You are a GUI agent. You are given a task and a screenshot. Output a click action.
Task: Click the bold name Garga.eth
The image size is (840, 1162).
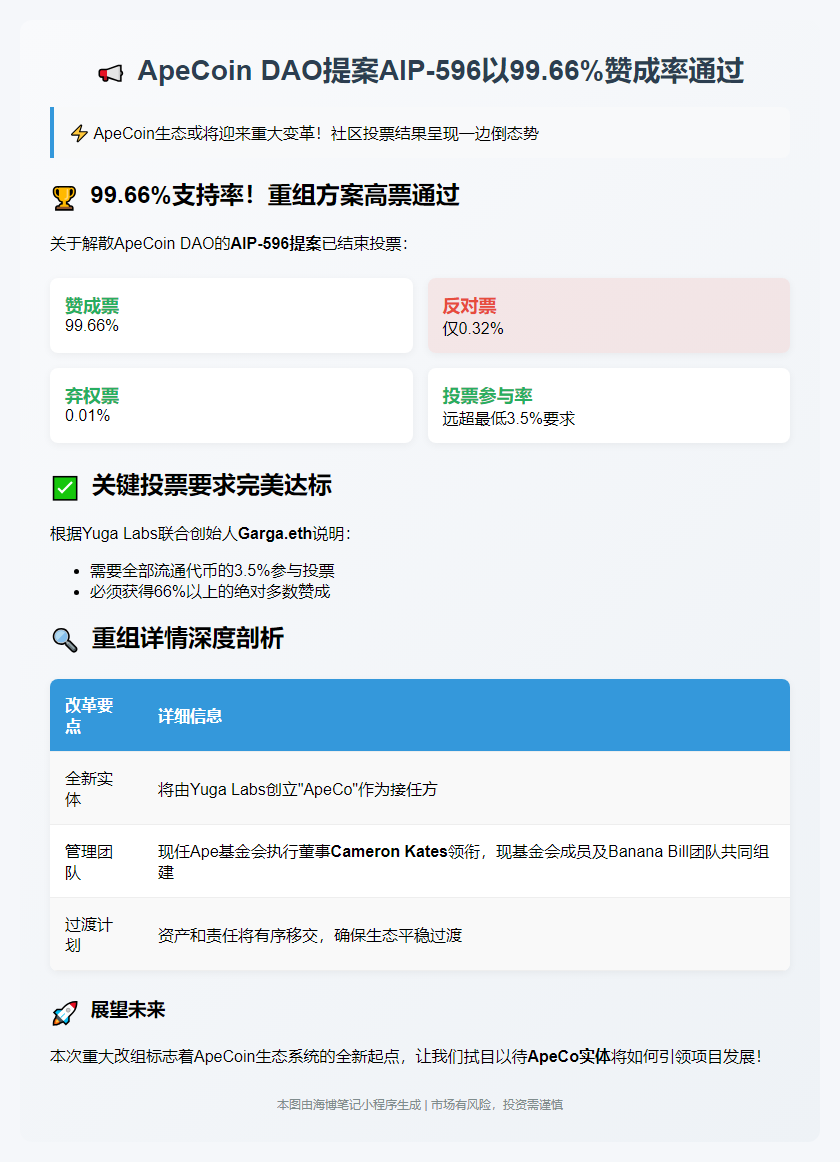tap(275, 534)
